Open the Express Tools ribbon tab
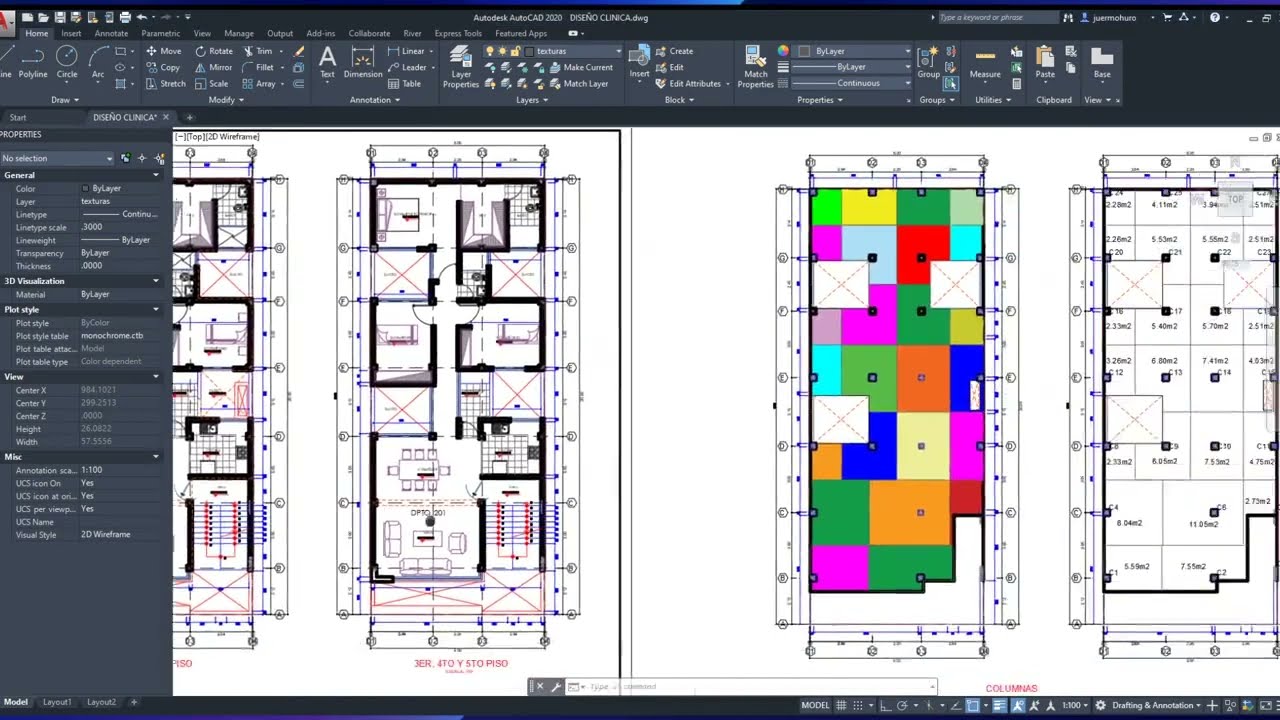Viewport: 1280px width, 720px height. pyautogui.click(x=458, y=33)
